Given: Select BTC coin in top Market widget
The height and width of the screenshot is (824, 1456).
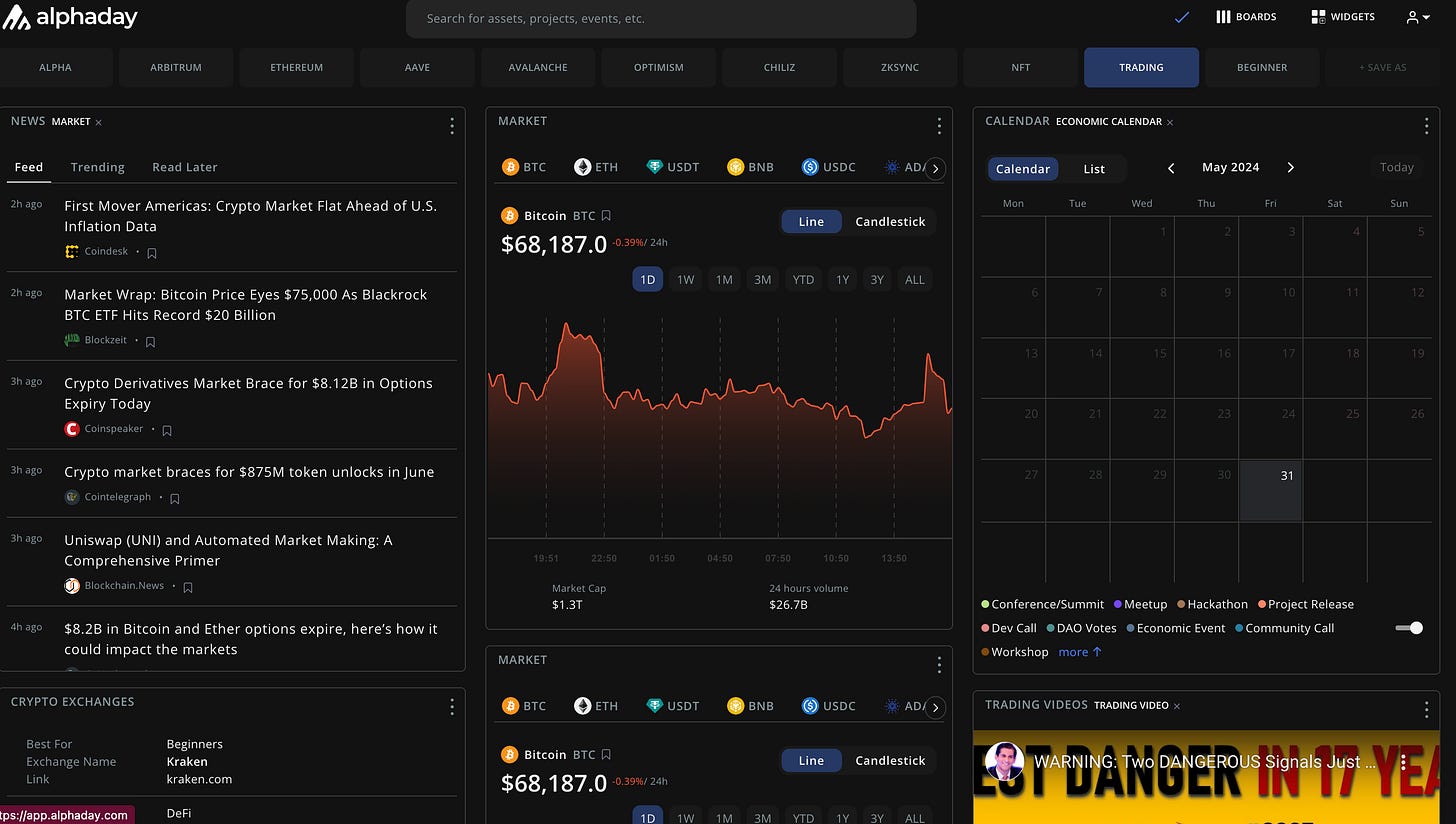Looking at the screenshot, I should click(525, 167).
